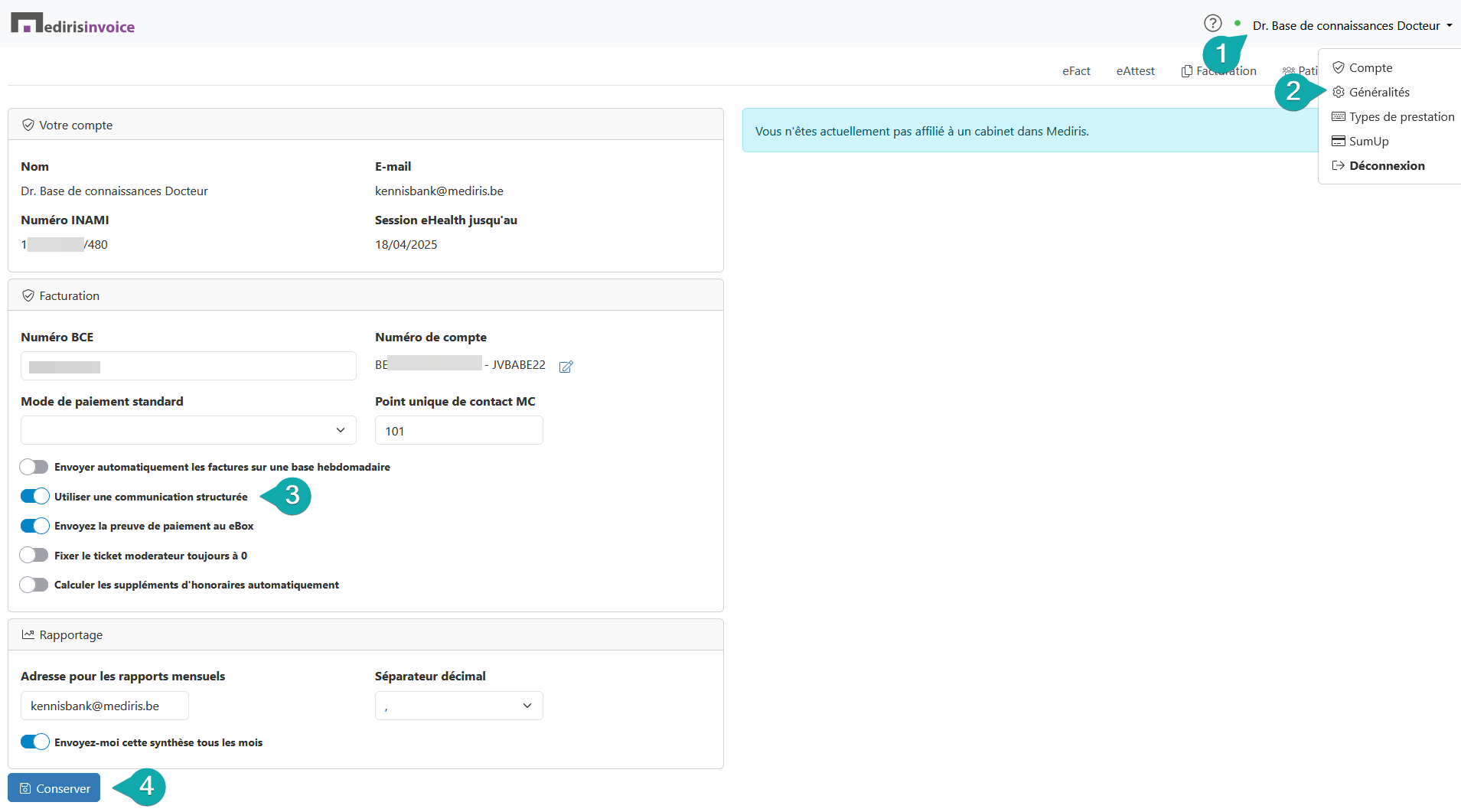Toggle Fixer le ticket moderateur toujours à 0
The height and width of the screenshot is (812, 1461).
coord(34,555)
